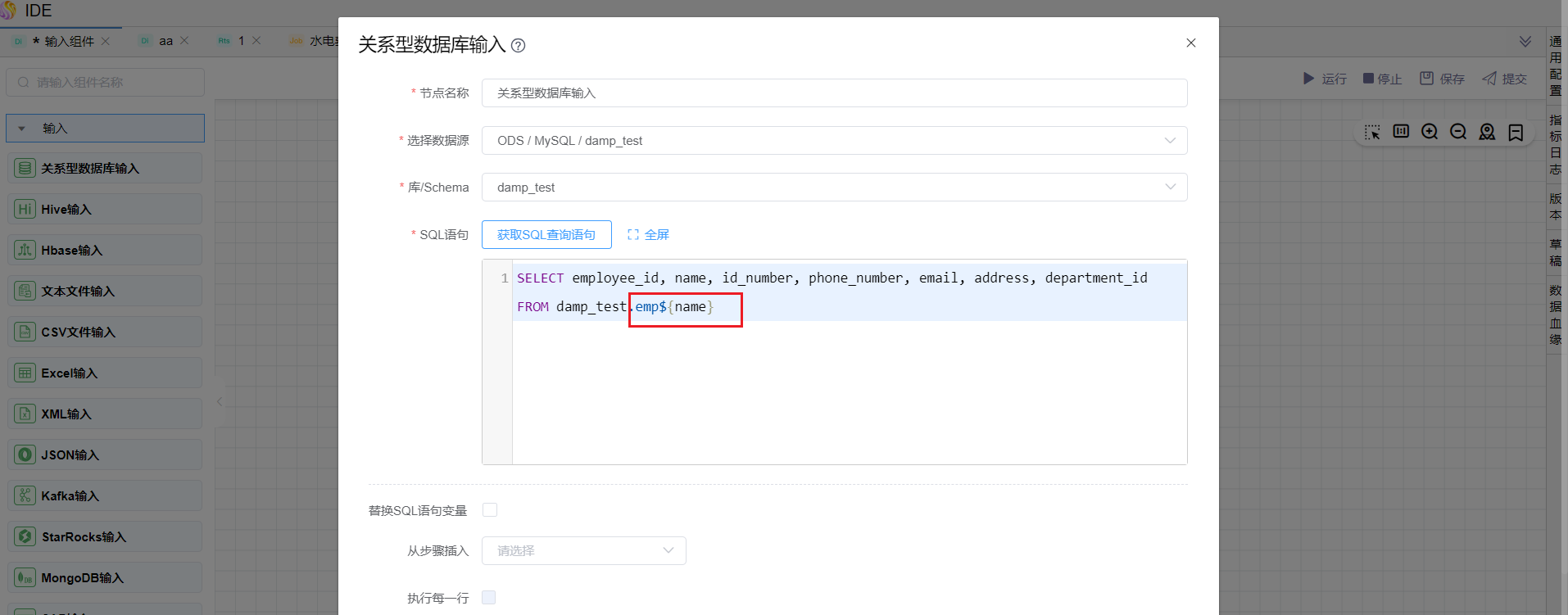Open the 从步骤插入 dropdown
Screen dimensions: 1568x615
pyautogui.click(x=583, y=551)
